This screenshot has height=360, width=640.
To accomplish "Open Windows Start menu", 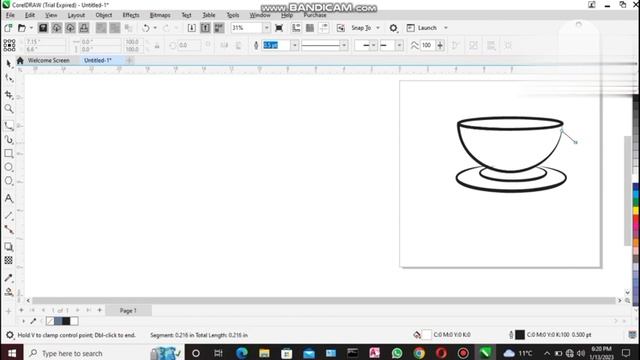I will click(12, 353).
